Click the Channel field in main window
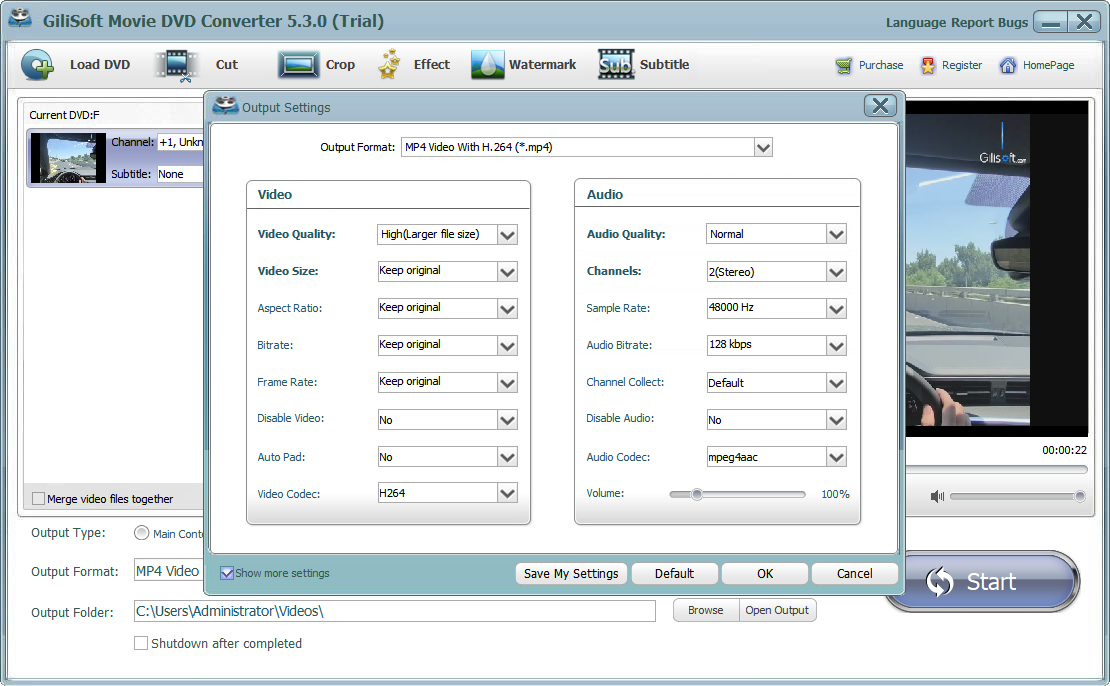Screen dimensions: 1110x686 (x=180, y=142)
